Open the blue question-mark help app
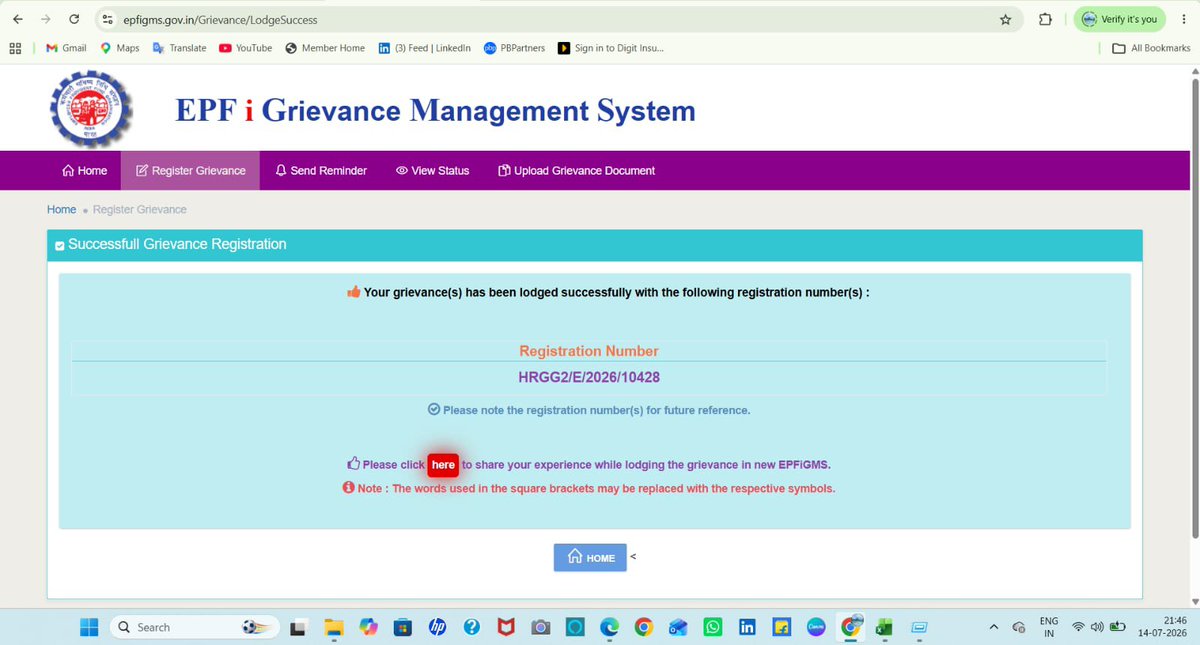Screen dimensions: 1200x645 pos(472,627)
